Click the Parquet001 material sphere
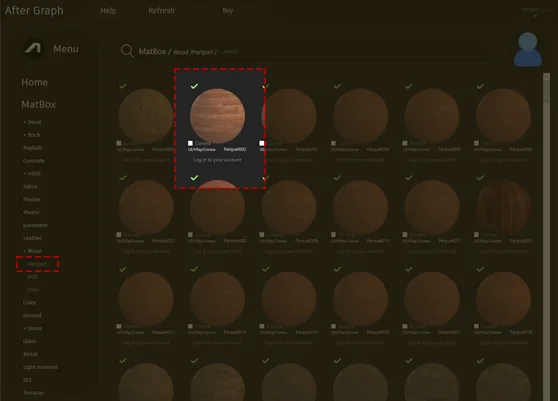The height and width of the screenshot is (401, 558). coord(146,116)
